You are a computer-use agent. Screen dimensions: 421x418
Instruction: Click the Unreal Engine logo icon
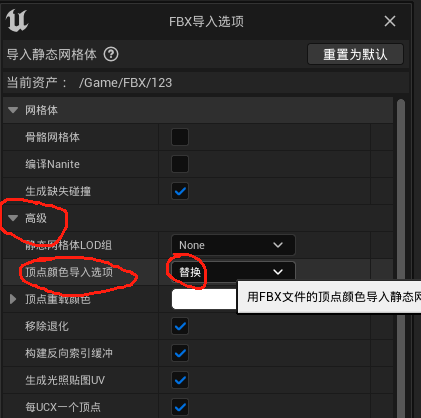click(x=17, y=21)
